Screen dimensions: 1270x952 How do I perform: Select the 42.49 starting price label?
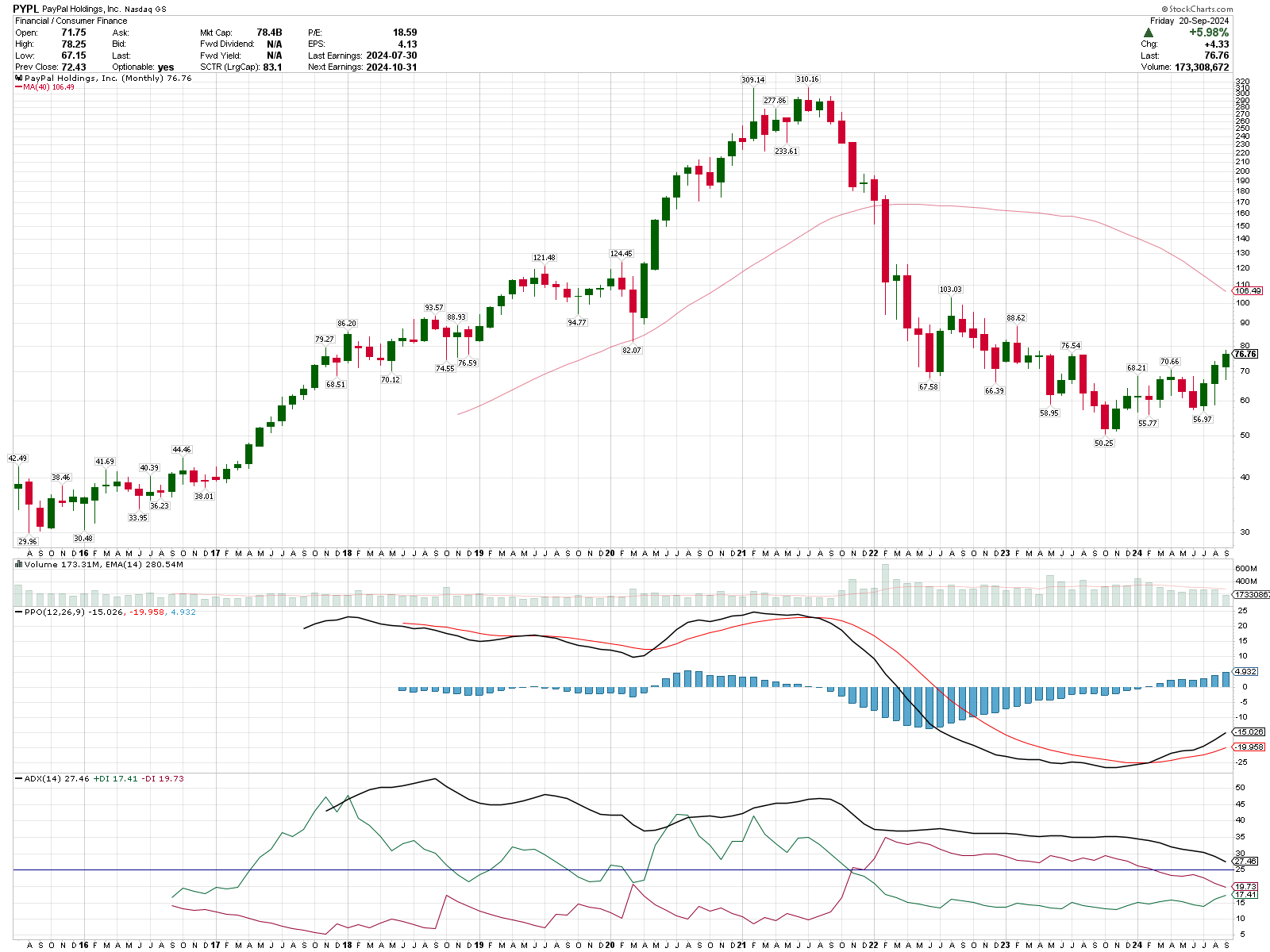point(17,459)
